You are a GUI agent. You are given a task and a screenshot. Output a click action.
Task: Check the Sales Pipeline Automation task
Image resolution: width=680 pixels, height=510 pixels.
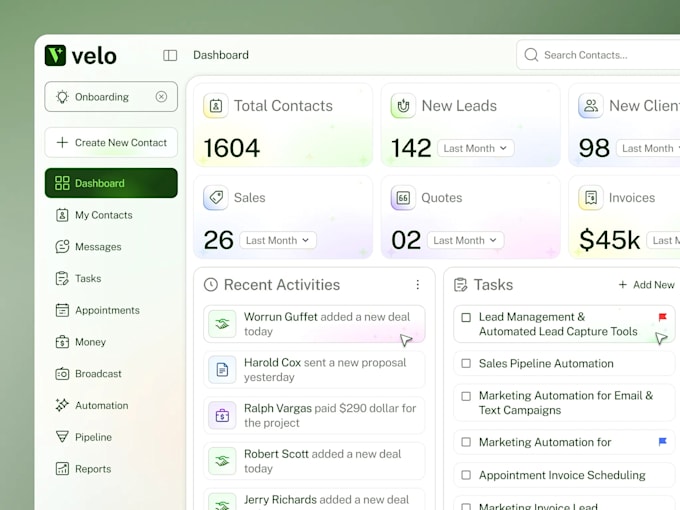click(466, 363)
